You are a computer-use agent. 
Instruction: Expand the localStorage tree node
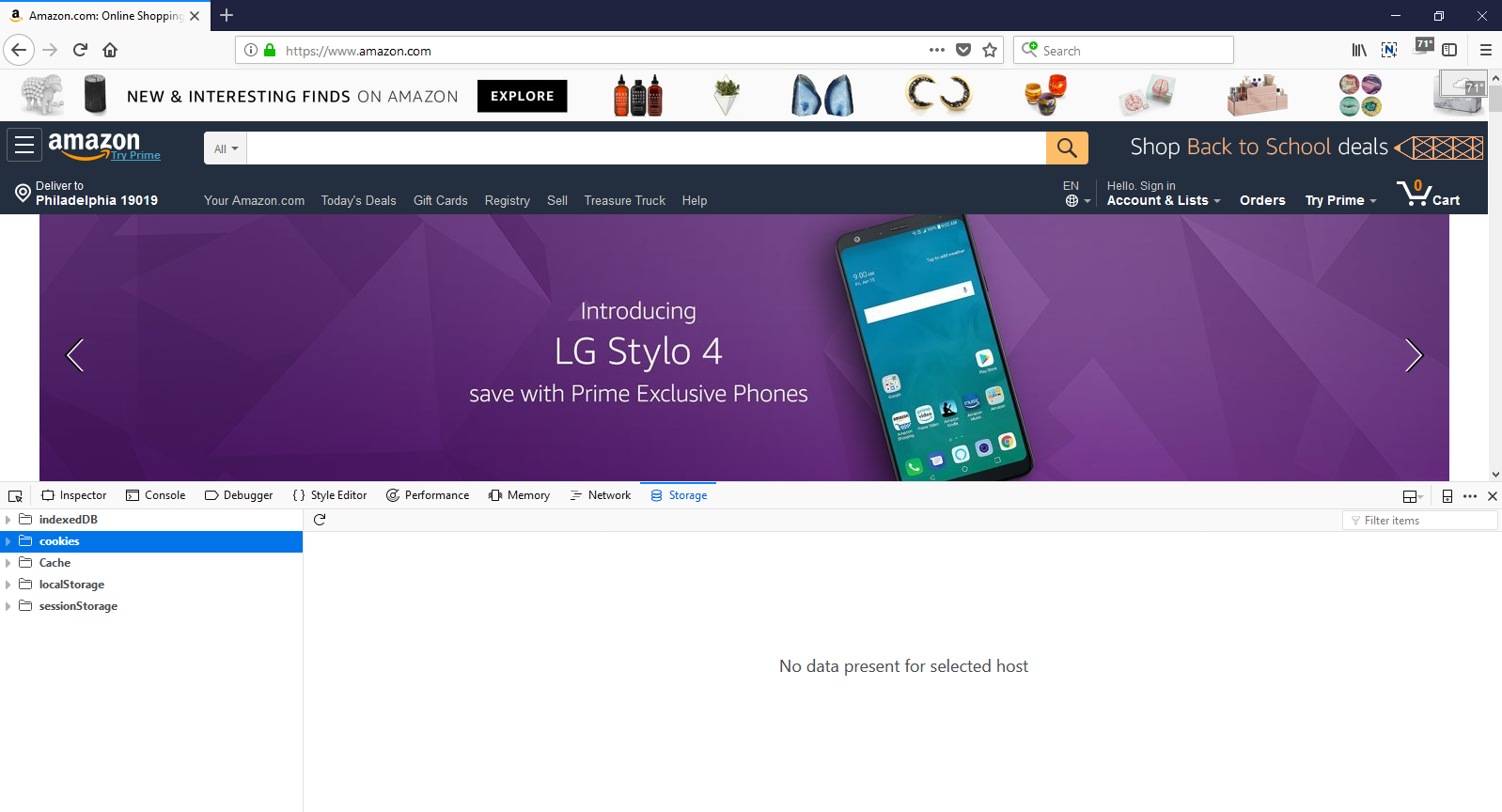8,585
